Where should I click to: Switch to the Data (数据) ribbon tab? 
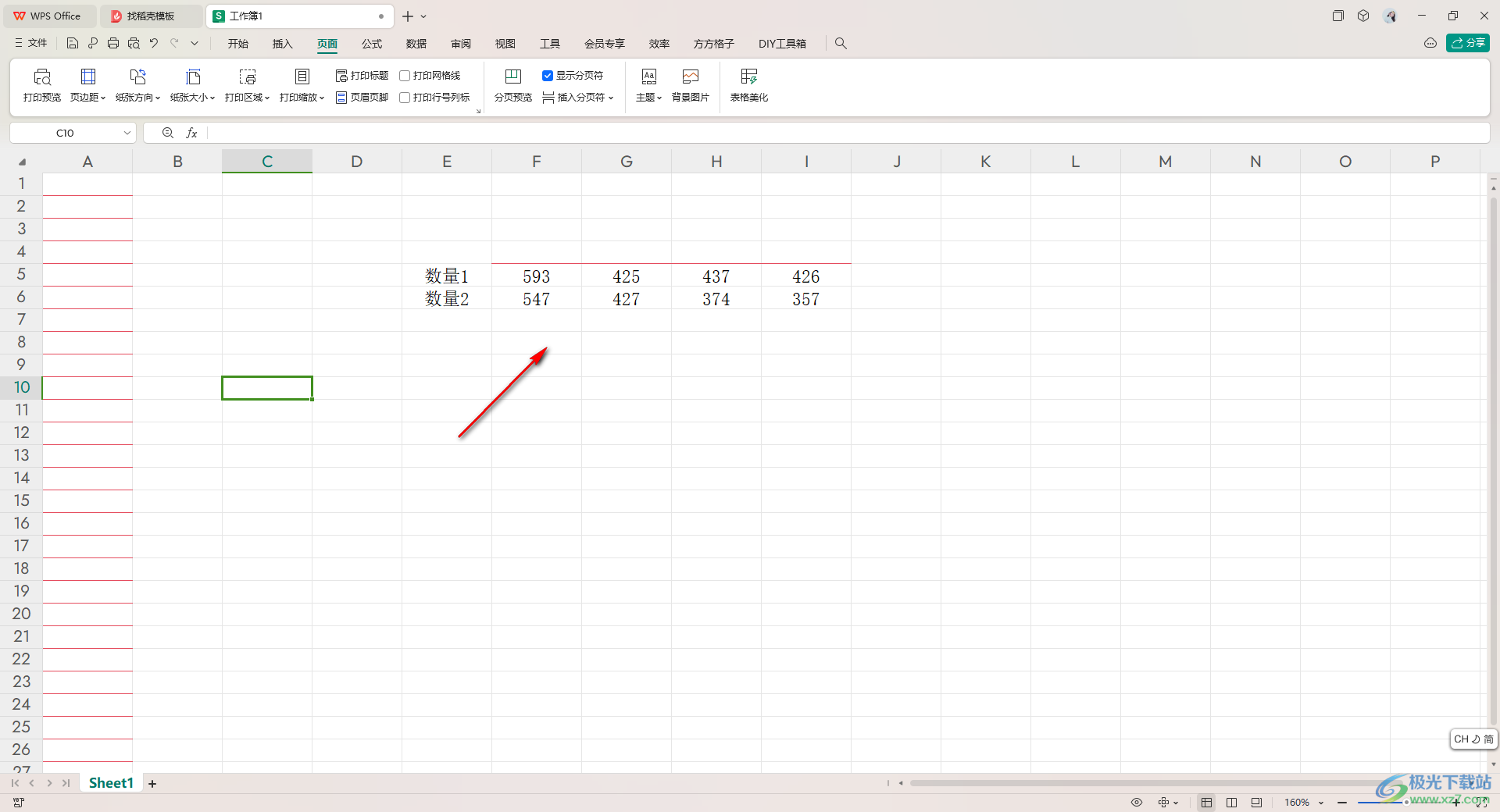[x=416, y=44]
